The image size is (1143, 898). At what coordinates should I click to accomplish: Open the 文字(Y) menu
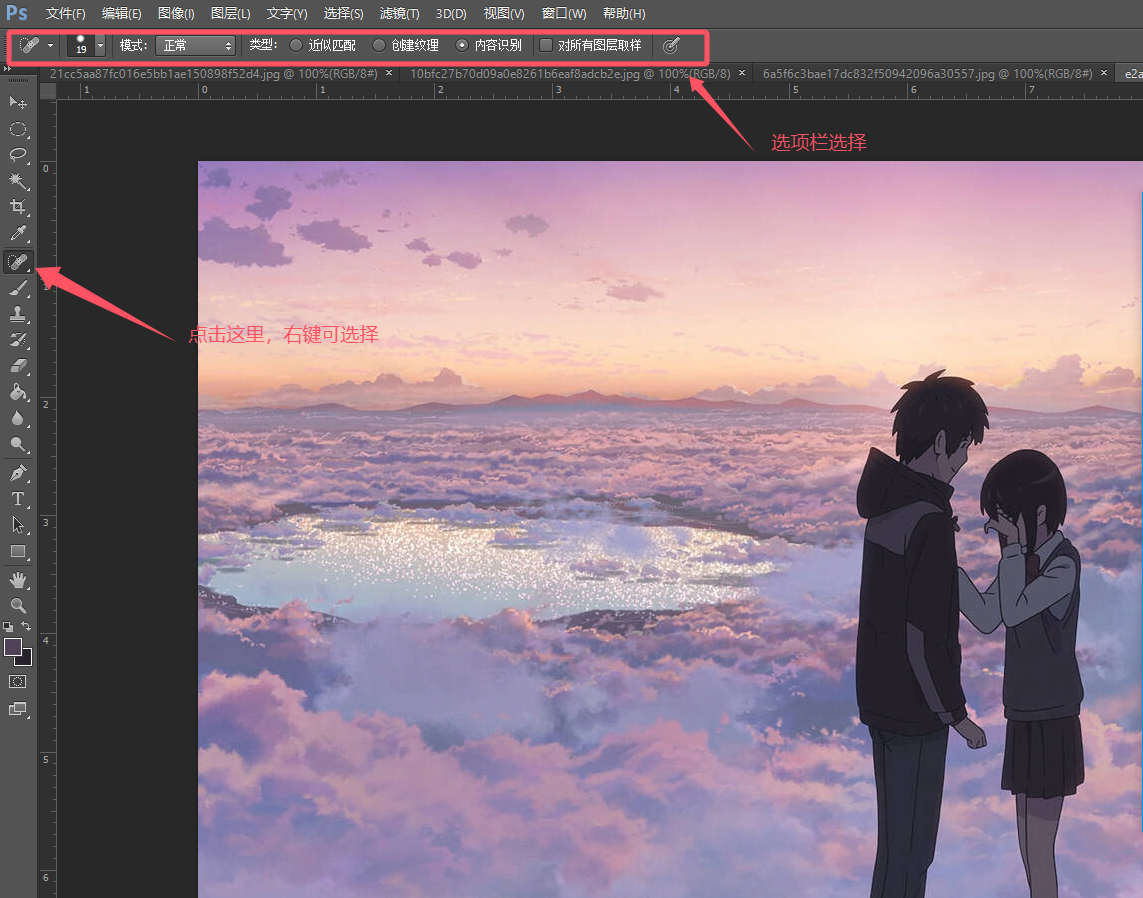[286, 13]
